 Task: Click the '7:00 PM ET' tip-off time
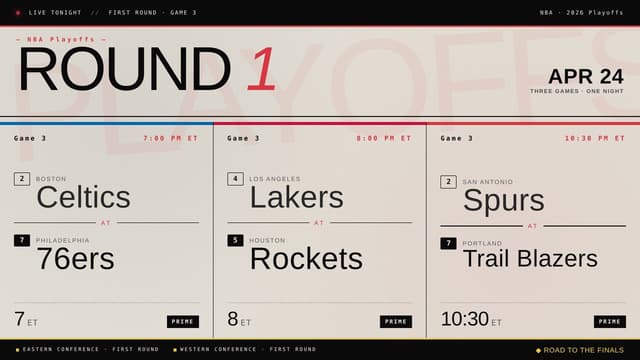[171, 138]
